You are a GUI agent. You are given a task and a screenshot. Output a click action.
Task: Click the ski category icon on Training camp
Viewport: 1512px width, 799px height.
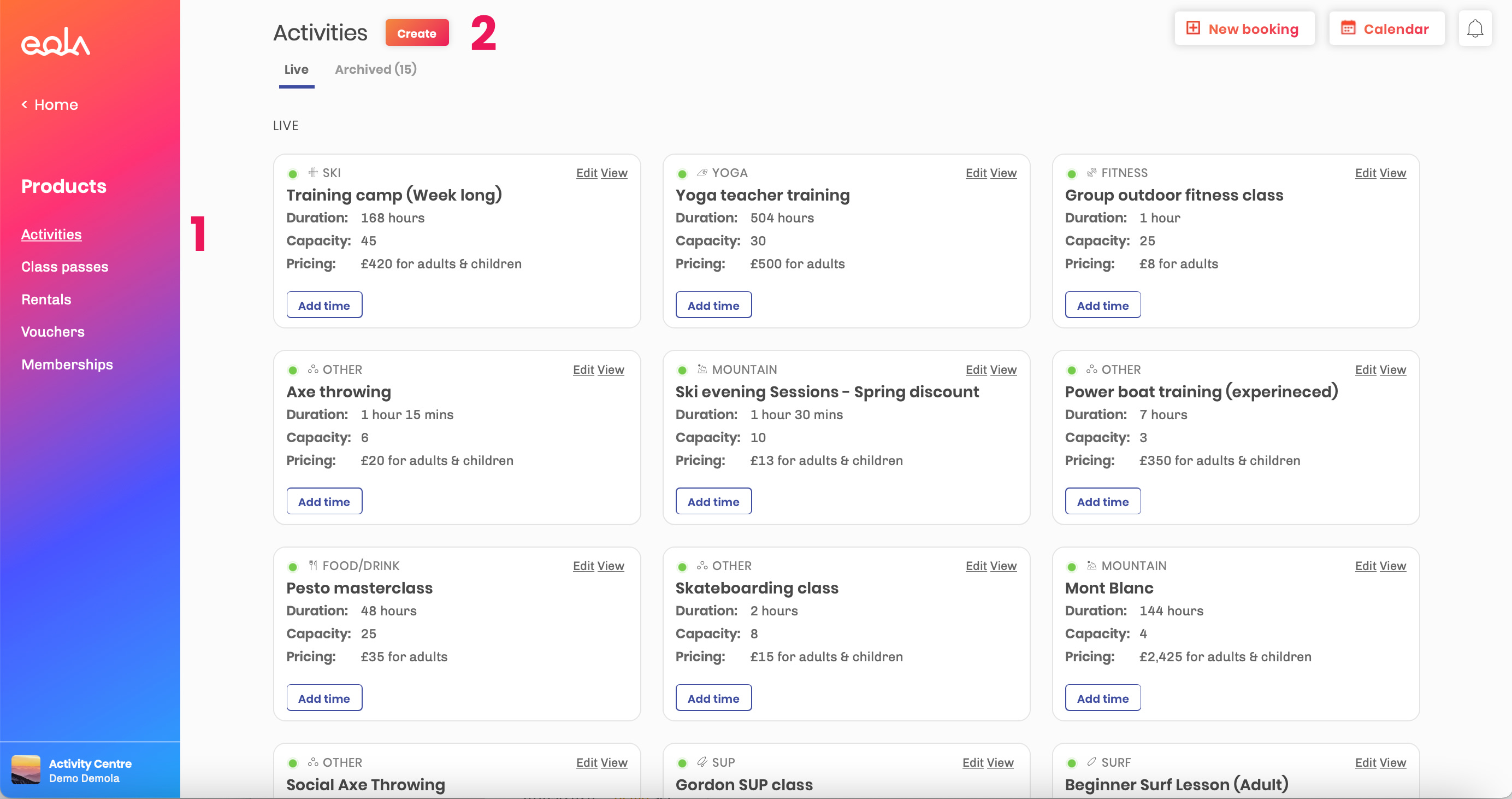point(313,173)
